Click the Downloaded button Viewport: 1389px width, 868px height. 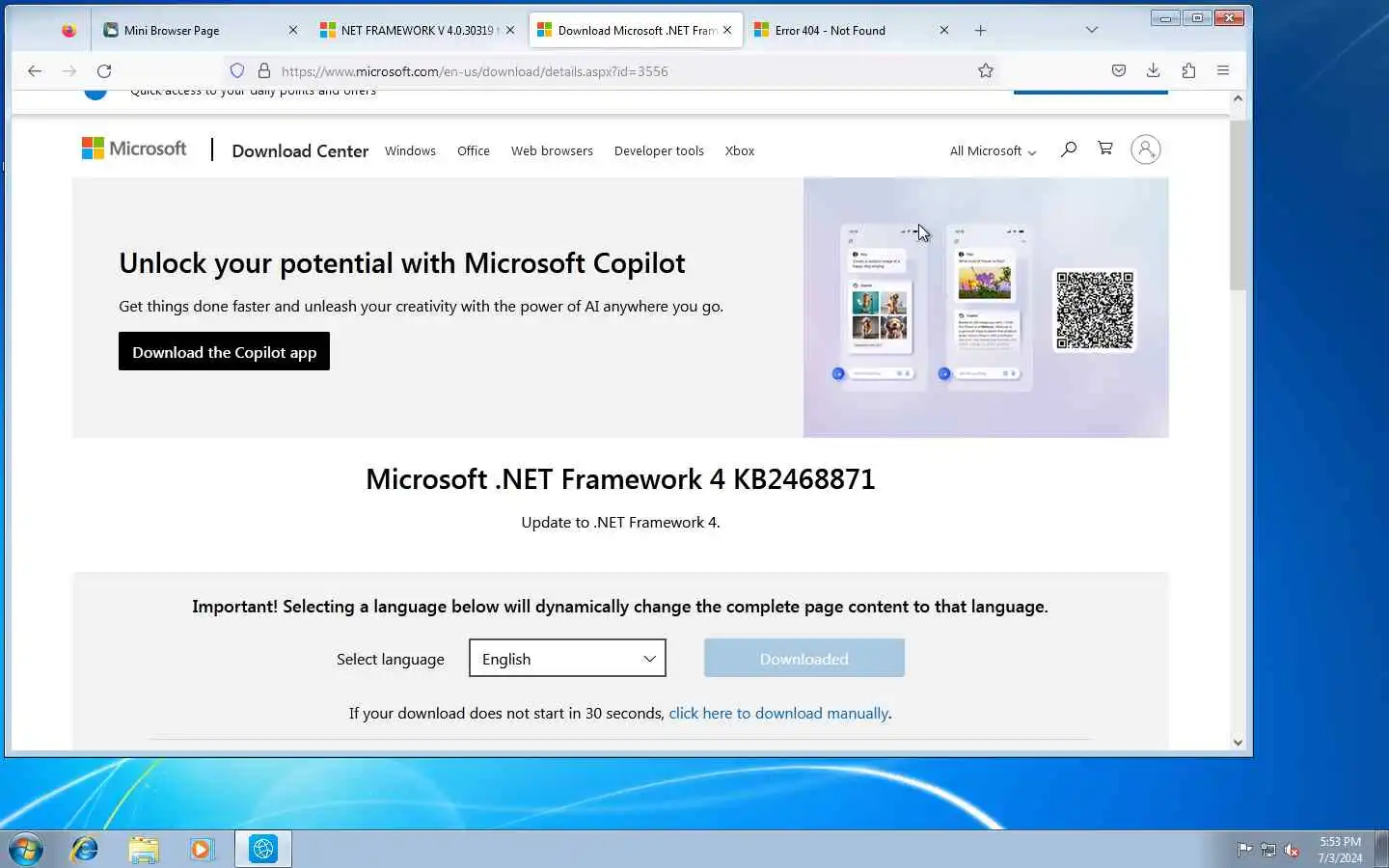click(x=804, y=658)
